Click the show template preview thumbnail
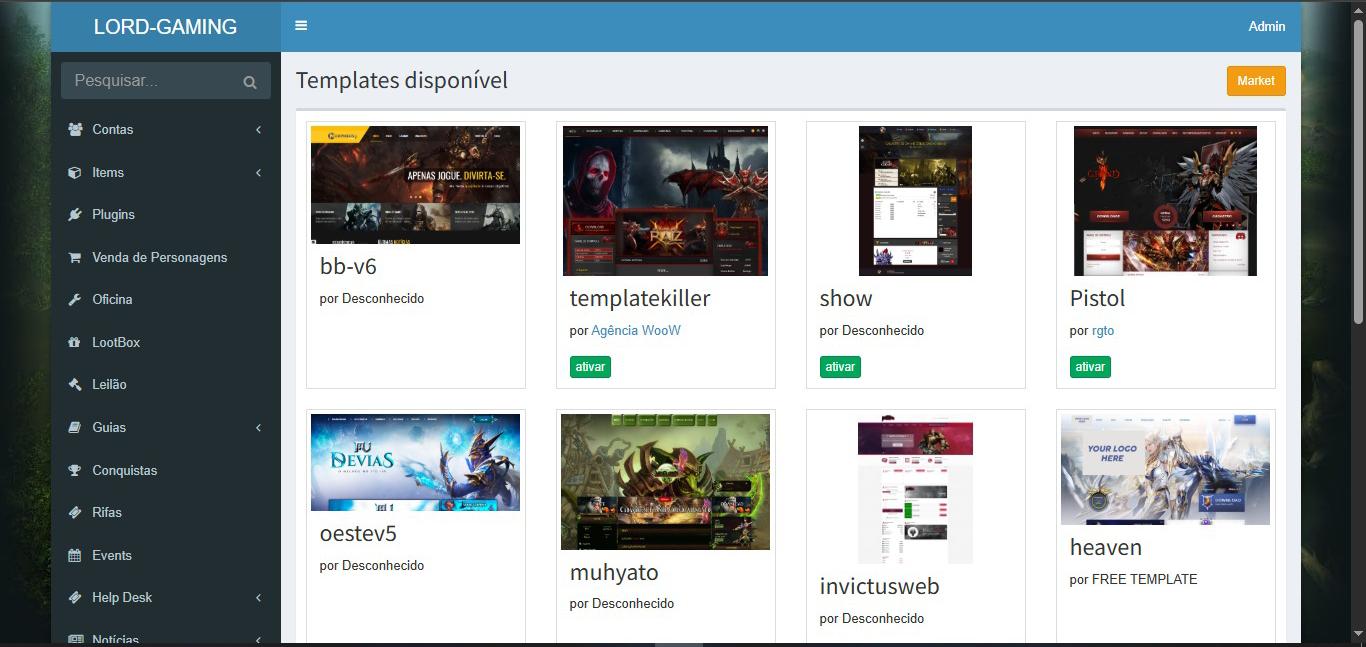The image size is (1366, 647). (x=915, y=201)
